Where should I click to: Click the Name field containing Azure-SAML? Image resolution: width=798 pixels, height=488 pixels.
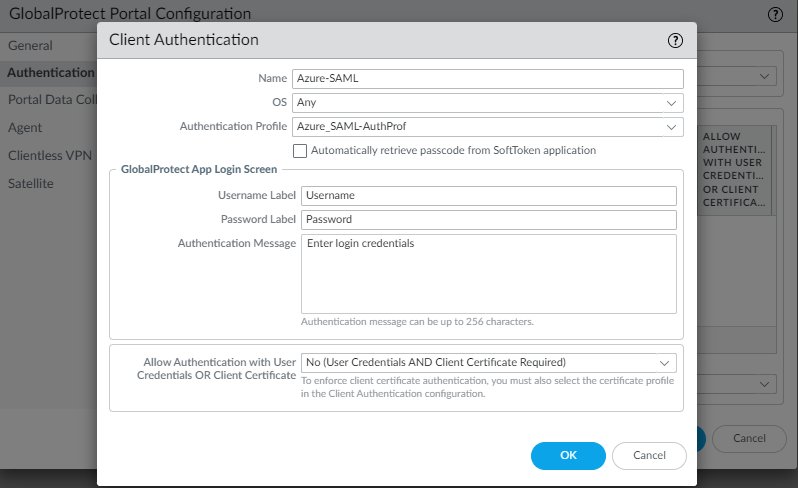tap(487, 78)
